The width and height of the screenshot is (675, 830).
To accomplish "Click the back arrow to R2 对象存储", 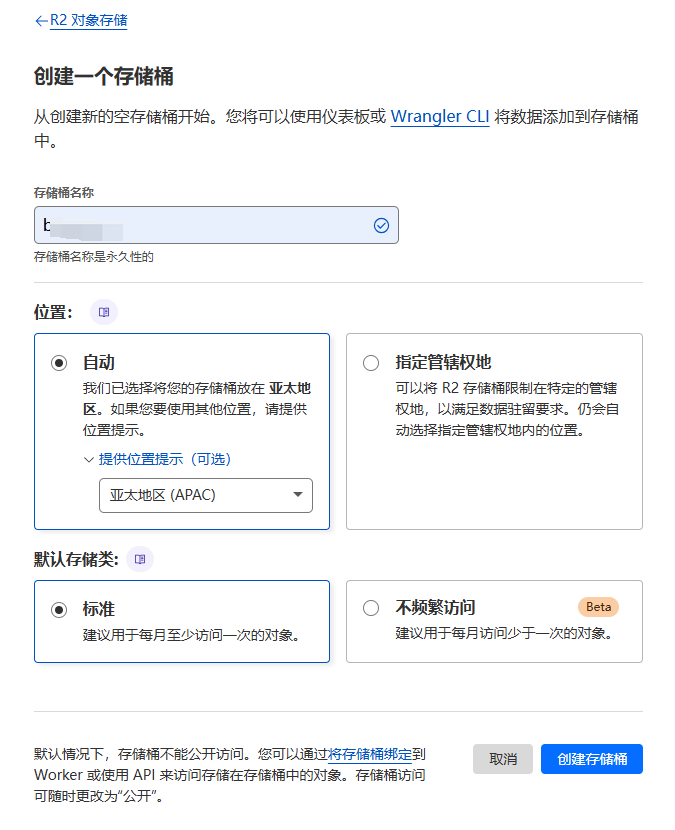I will [41, 21].
